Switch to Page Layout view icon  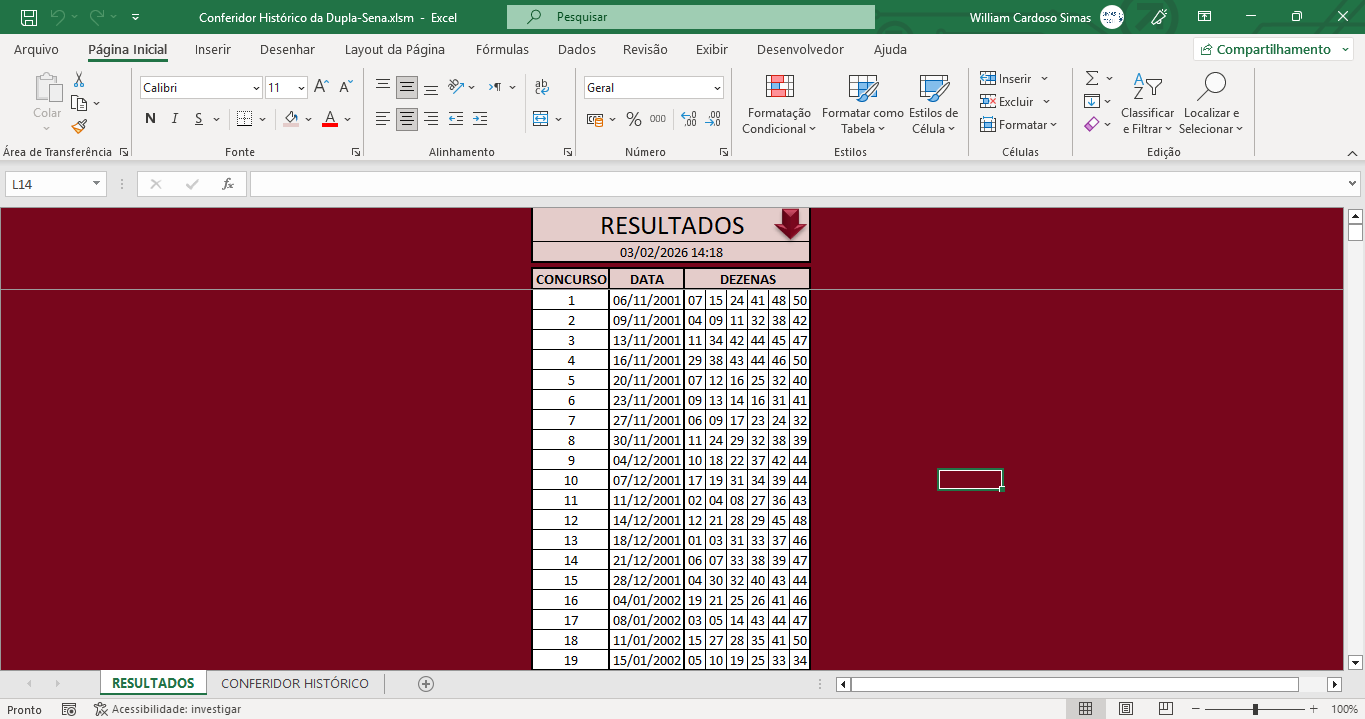(x=1125, y=709)
